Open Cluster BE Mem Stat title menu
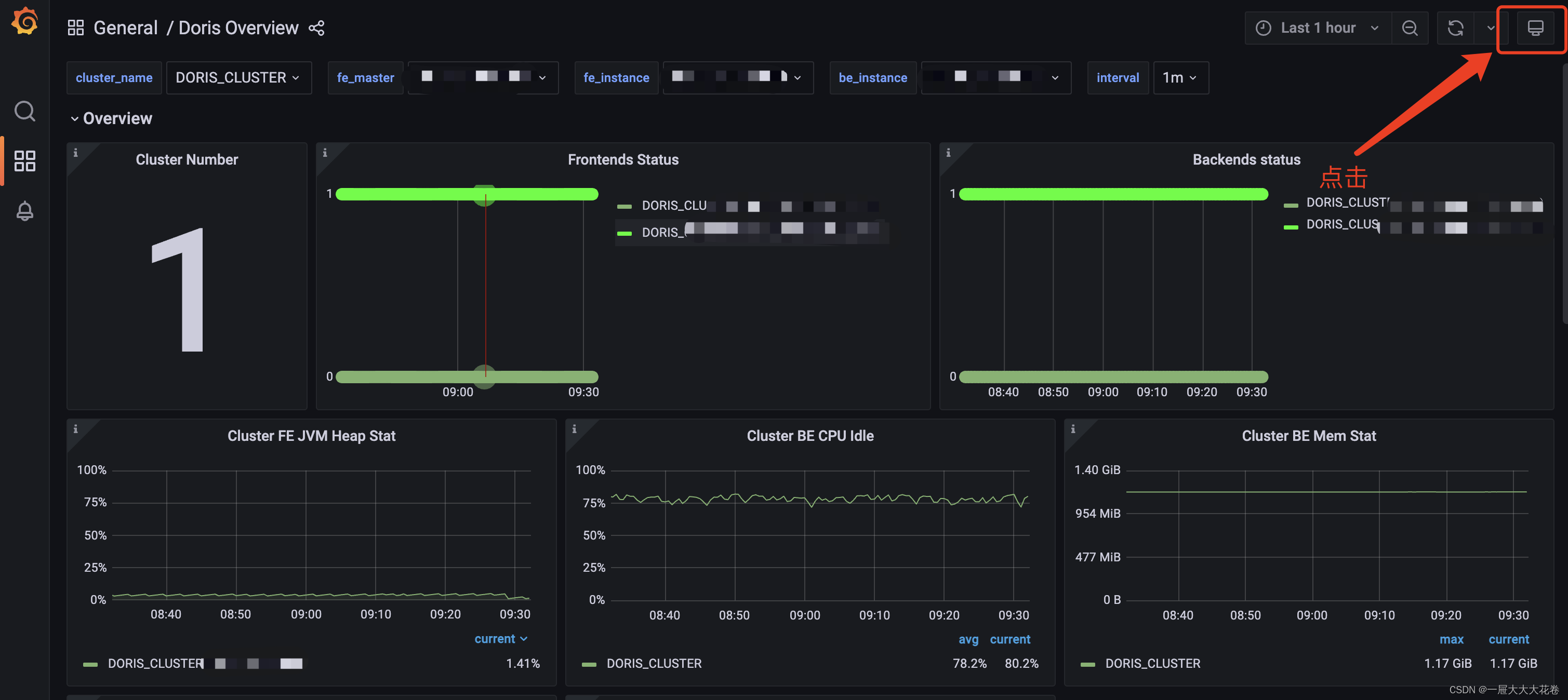 tap(1308, 436)
